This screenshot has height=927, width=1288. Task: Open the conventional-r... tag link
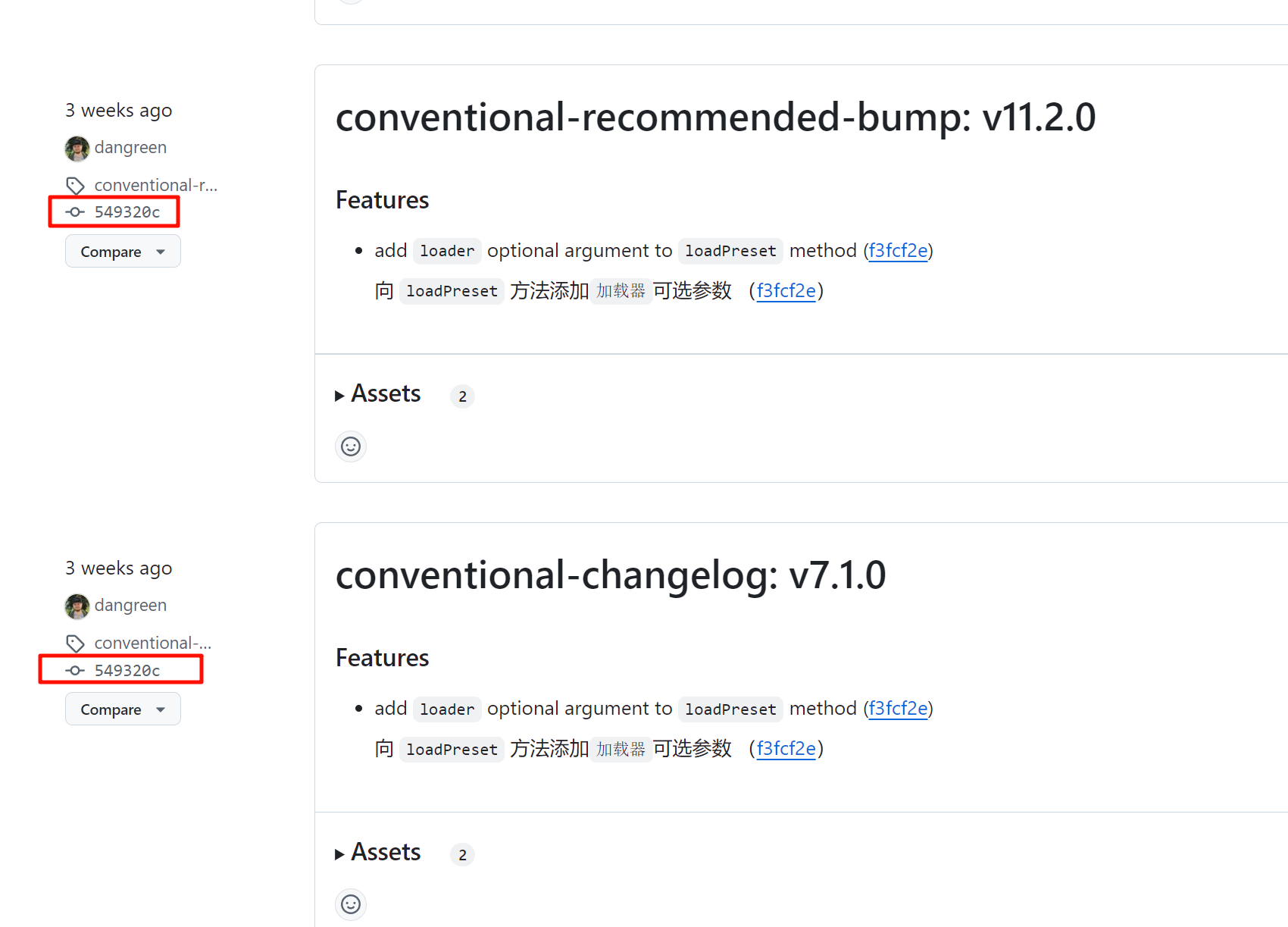click(156, 186)
